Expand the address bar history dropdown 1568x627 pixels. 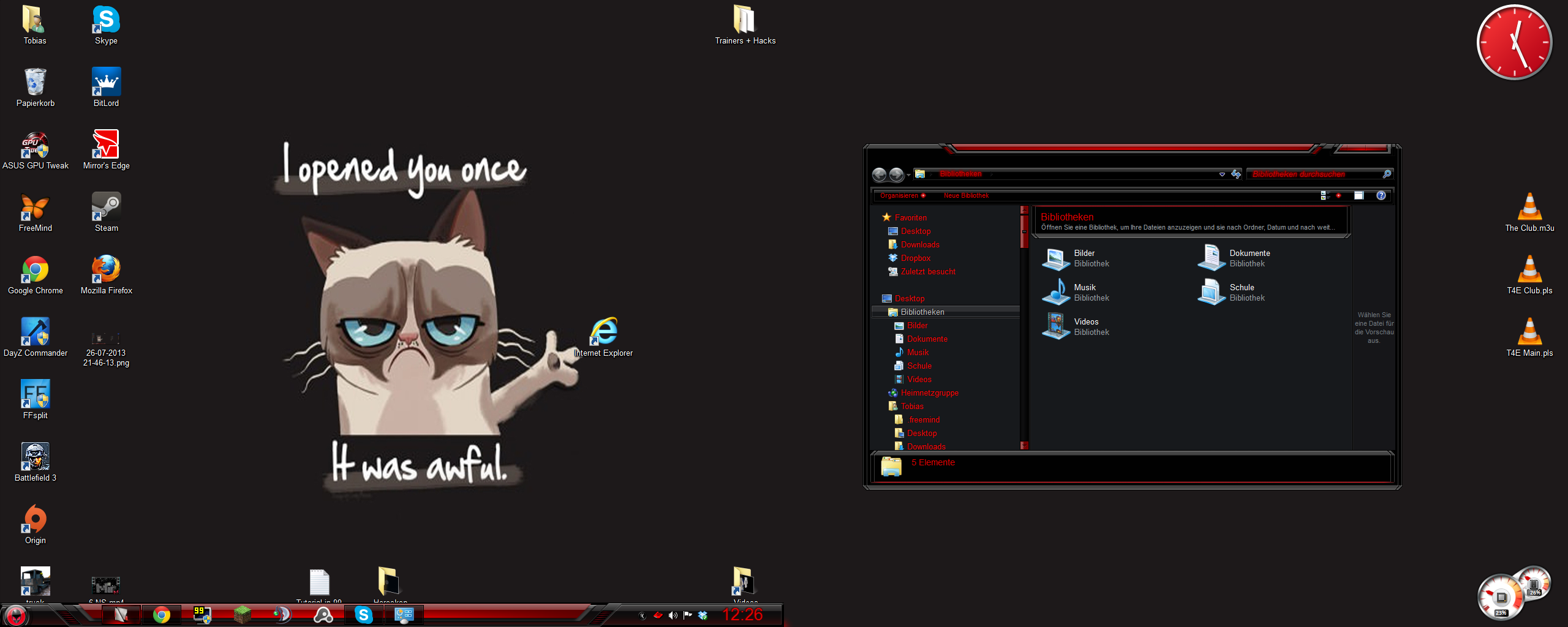click(x=1222, y=175)
